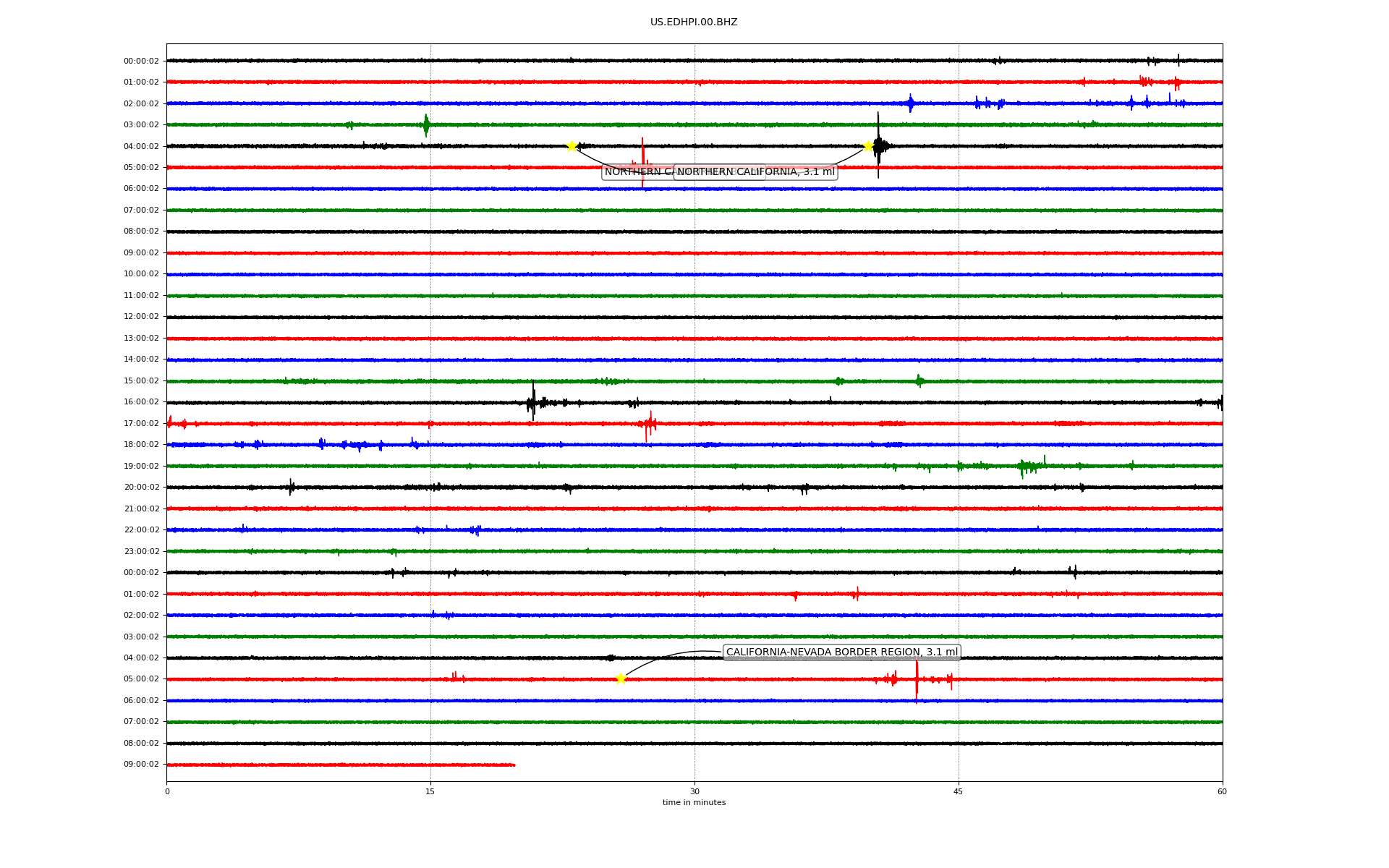The image size is (1389, 868).
Task: Click the 0 tick on the x-axis
Action: (167, 791)
